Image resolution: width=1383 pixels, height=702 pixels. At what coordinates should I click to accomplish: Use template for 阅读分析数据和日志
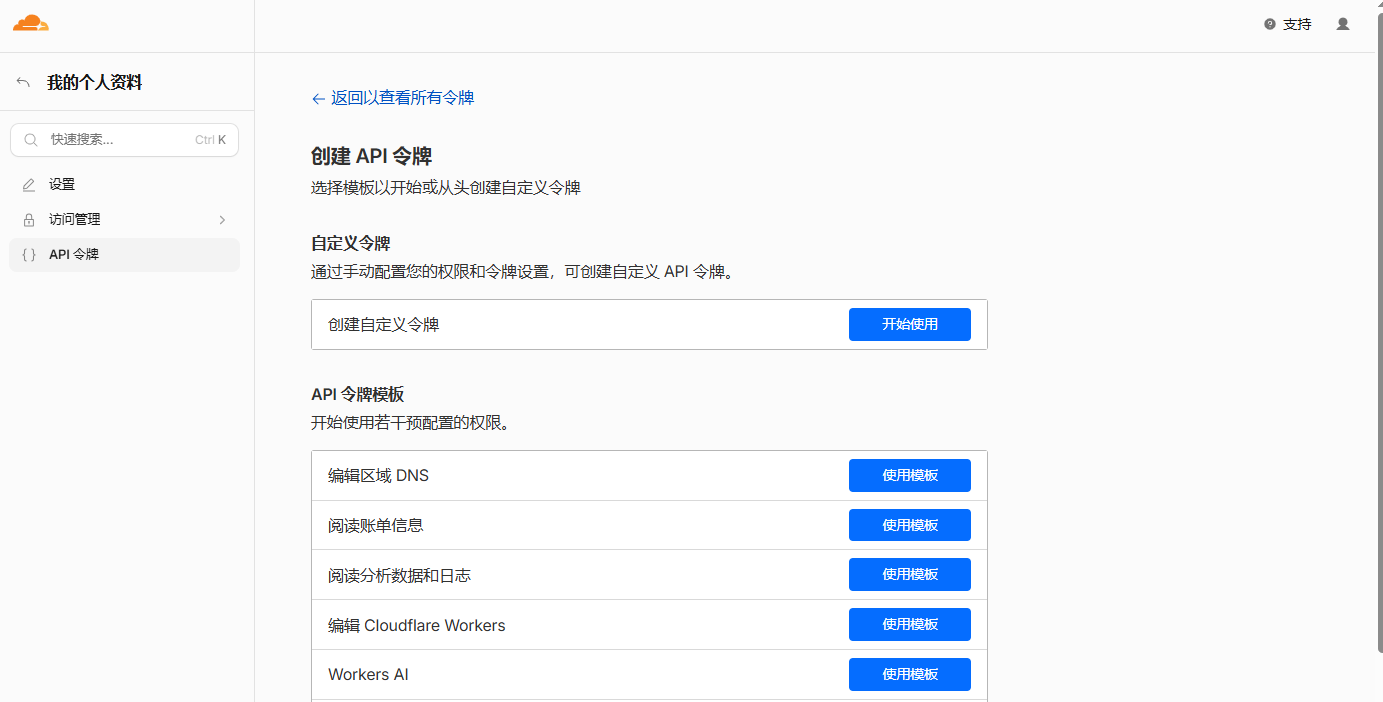pos(910,574)
